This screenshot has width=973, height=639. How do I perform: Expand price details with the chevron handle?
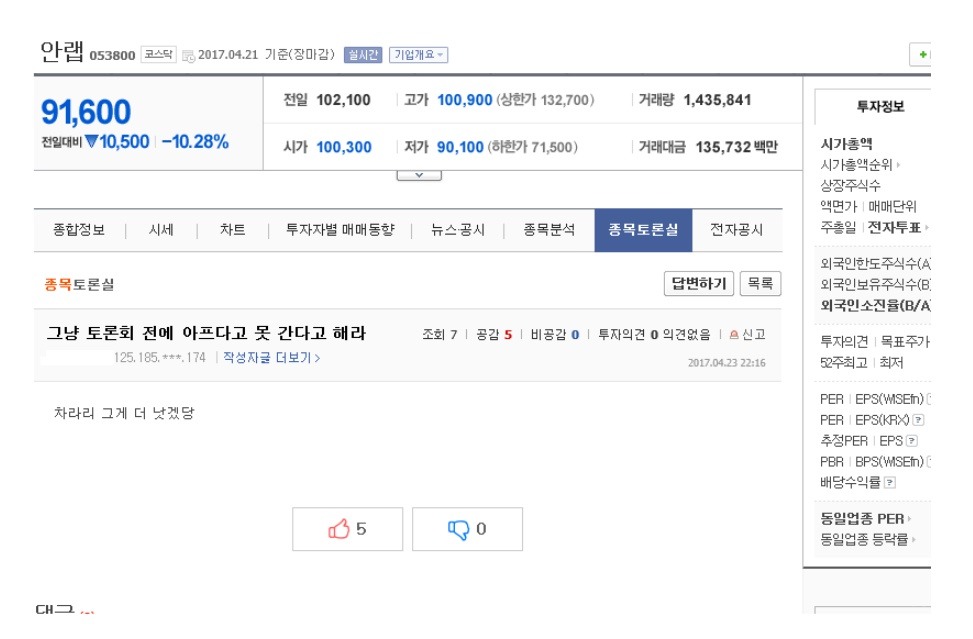pos(419,176)
